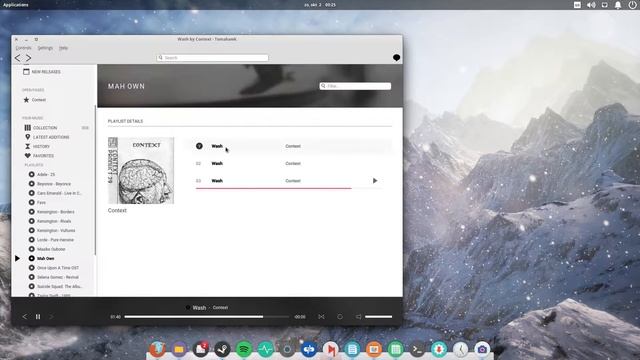Open the speech bubble icon next to search

(x=396, y=58)
